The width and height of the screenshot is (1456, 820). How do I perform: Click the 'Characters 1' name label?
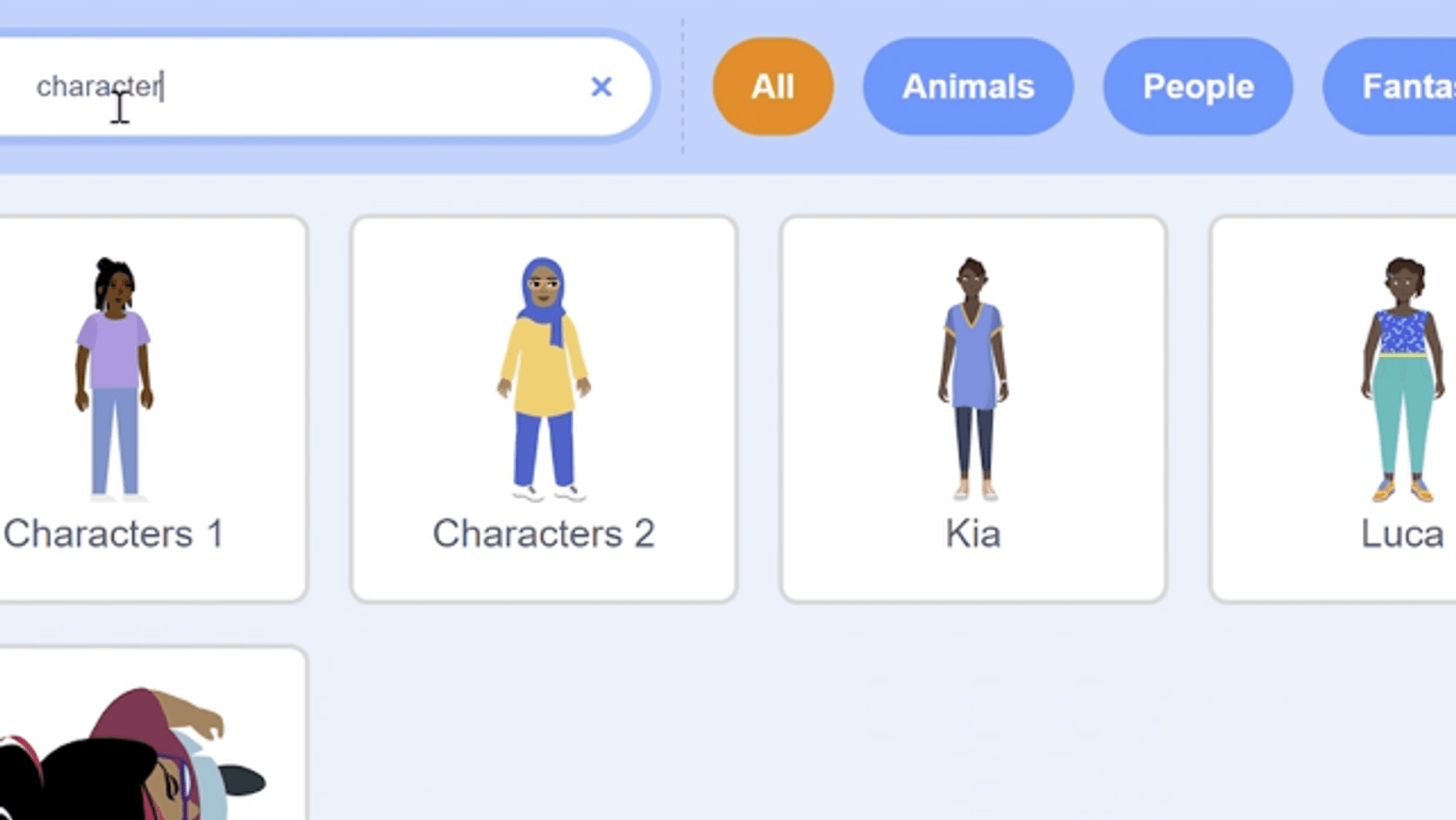coord(114,533)
